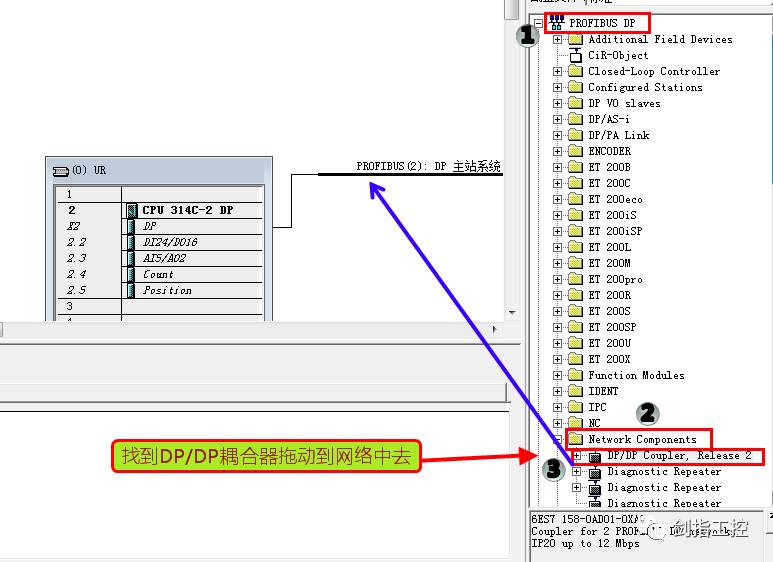The image size is (773, 562).
Task: Select the DP/PA Link catalog entry
Action: point(618,135)
